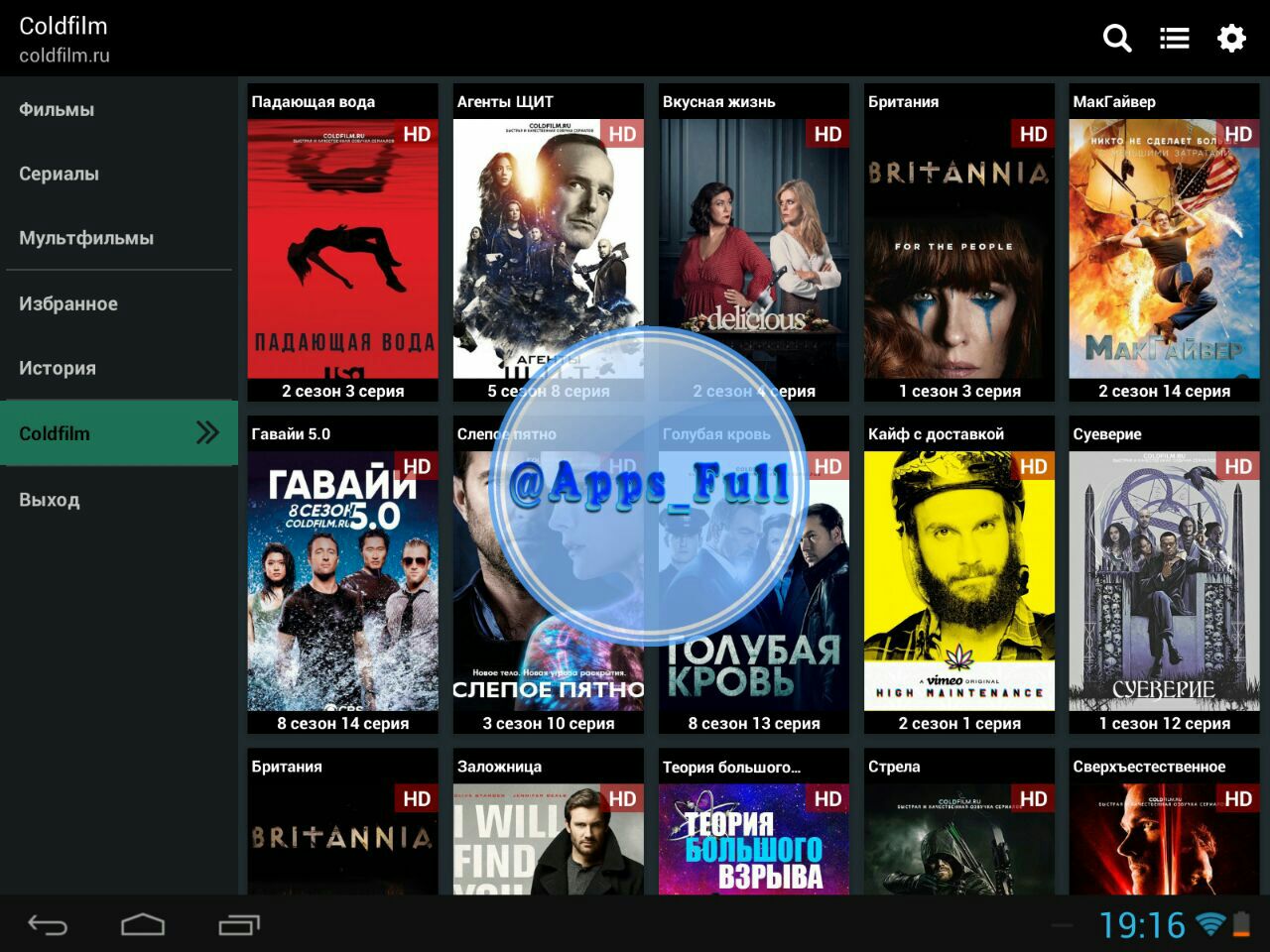1270x952 pixels.
Task: Open settings gear icon
Action: pos(1231,39)
